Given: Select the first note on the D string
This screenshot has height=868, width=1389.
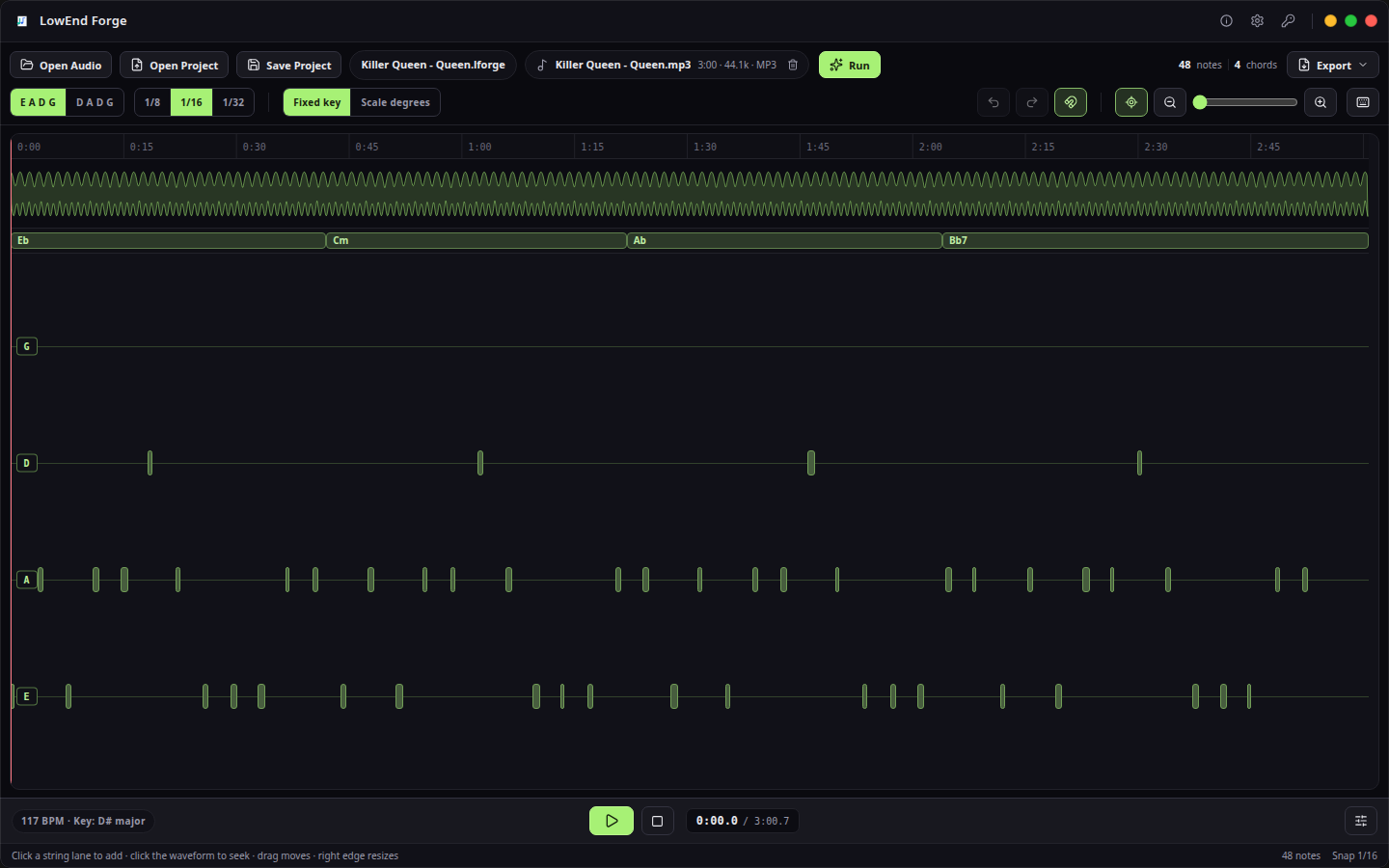Looking at the screenshot, I should [x=150, y=463].
